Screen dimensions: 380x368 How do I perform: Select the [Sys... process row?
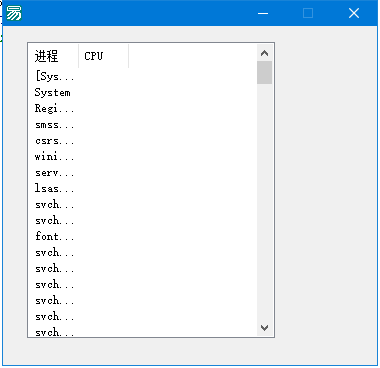point(54,76)
